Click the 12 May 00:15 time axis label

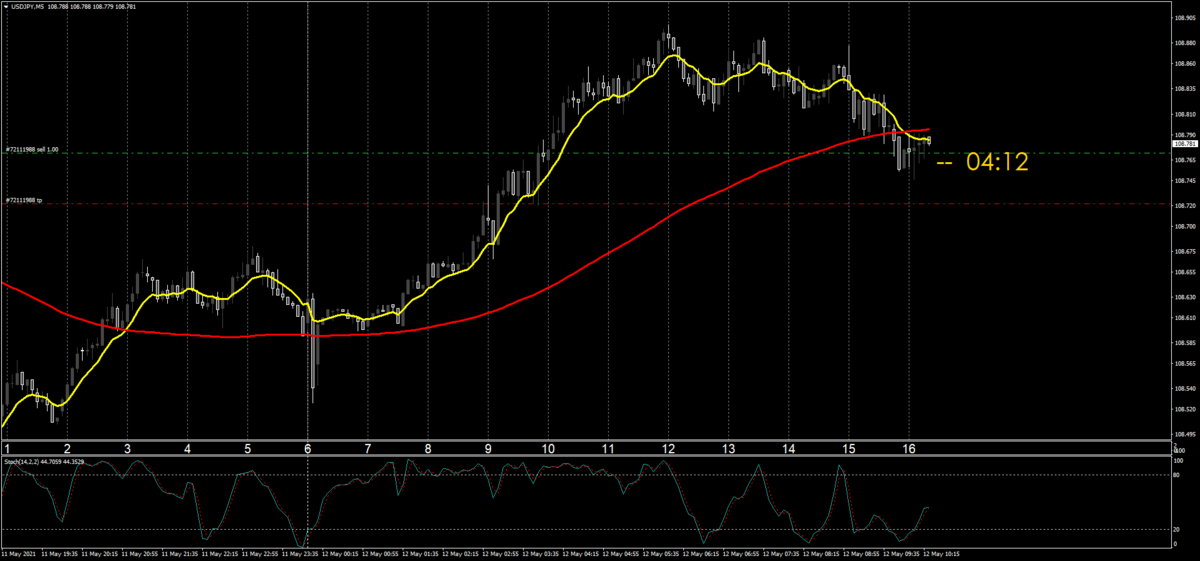tap(340, 554)
